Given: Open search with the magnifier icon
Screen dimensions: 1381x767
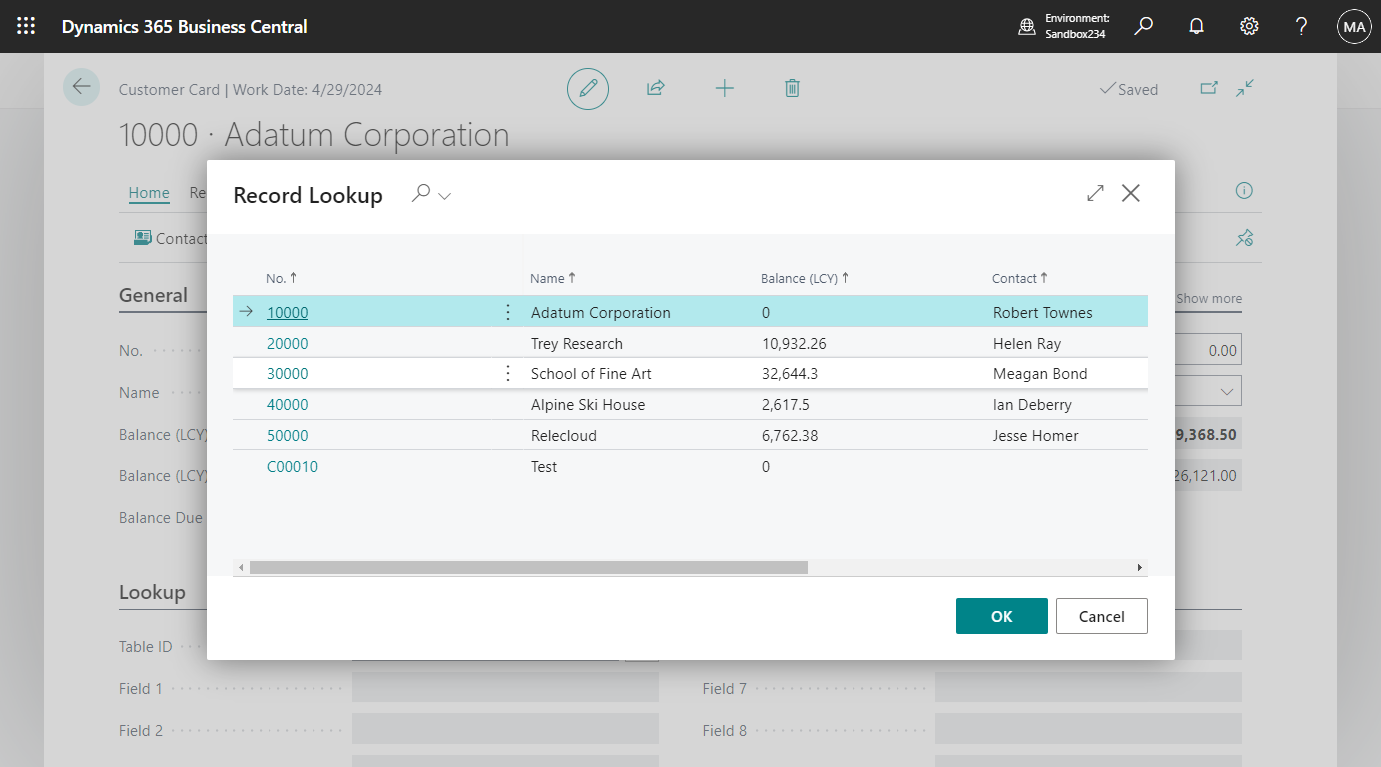Looking at the screenshot, I should click(x=1143, y=26).
